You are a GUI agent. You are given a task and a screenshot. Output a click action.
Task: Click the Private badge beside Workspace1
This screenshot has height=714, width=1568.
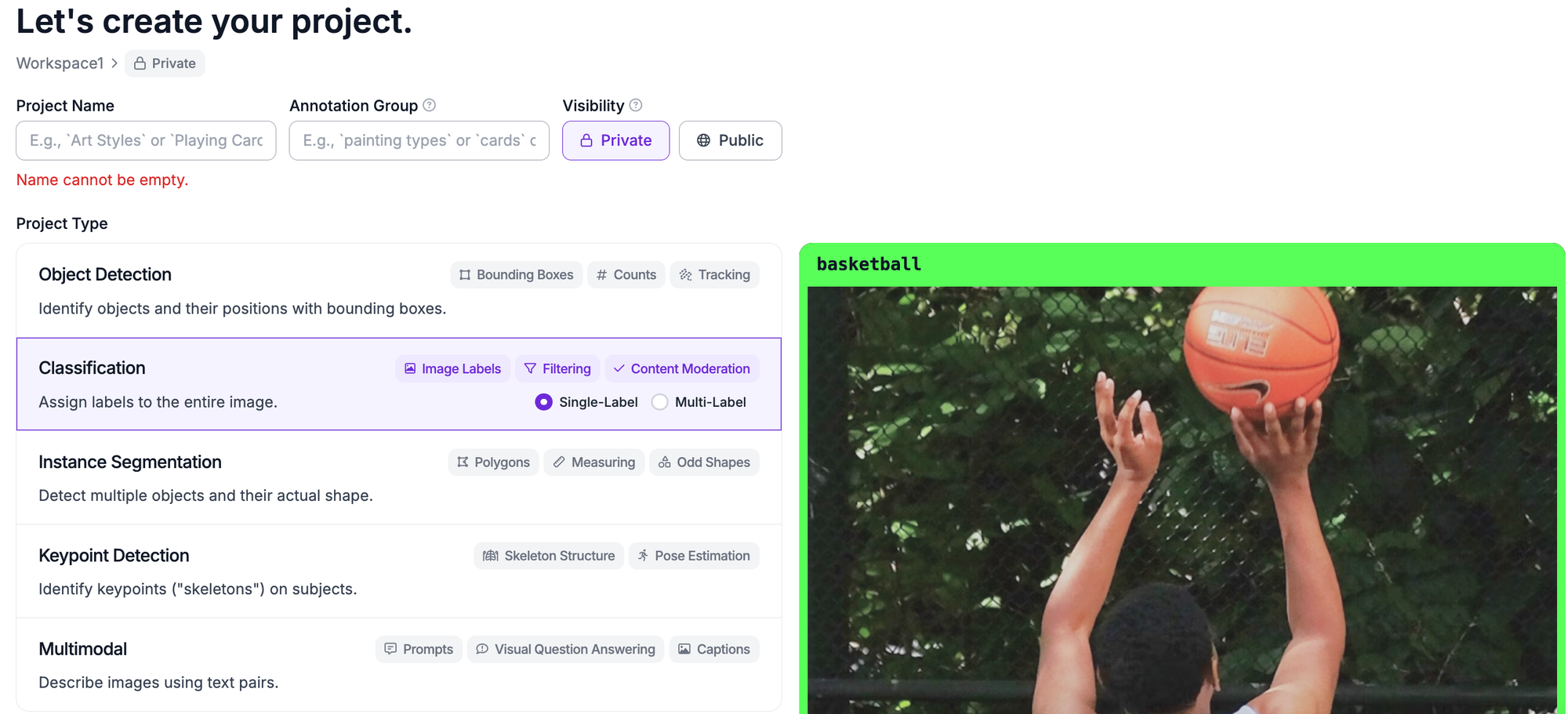click(165, 63)
